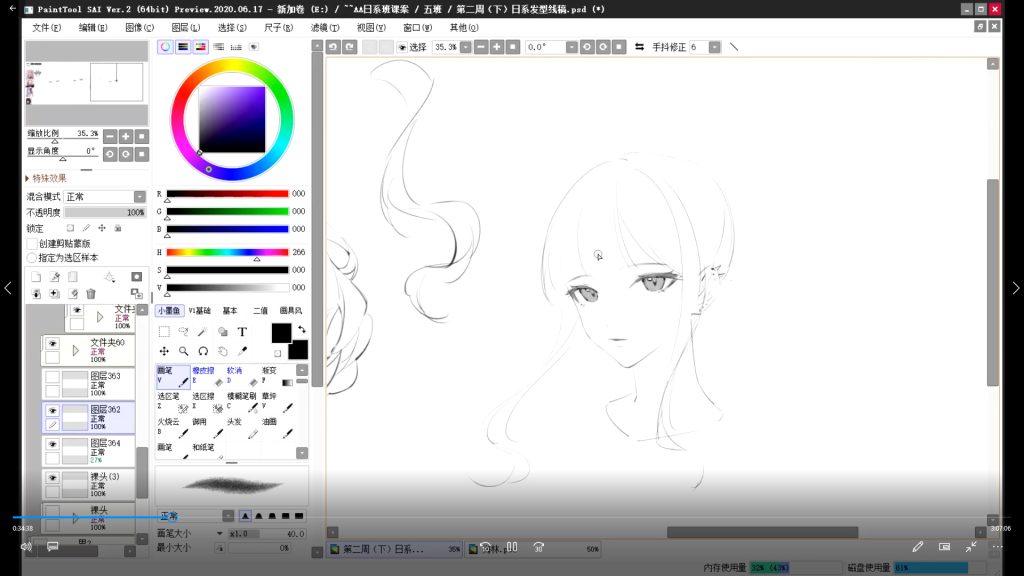Screen dimensions: 1024x576
Task: Click the undo arrow in the toolbar
Action: (x=333, y=47)
